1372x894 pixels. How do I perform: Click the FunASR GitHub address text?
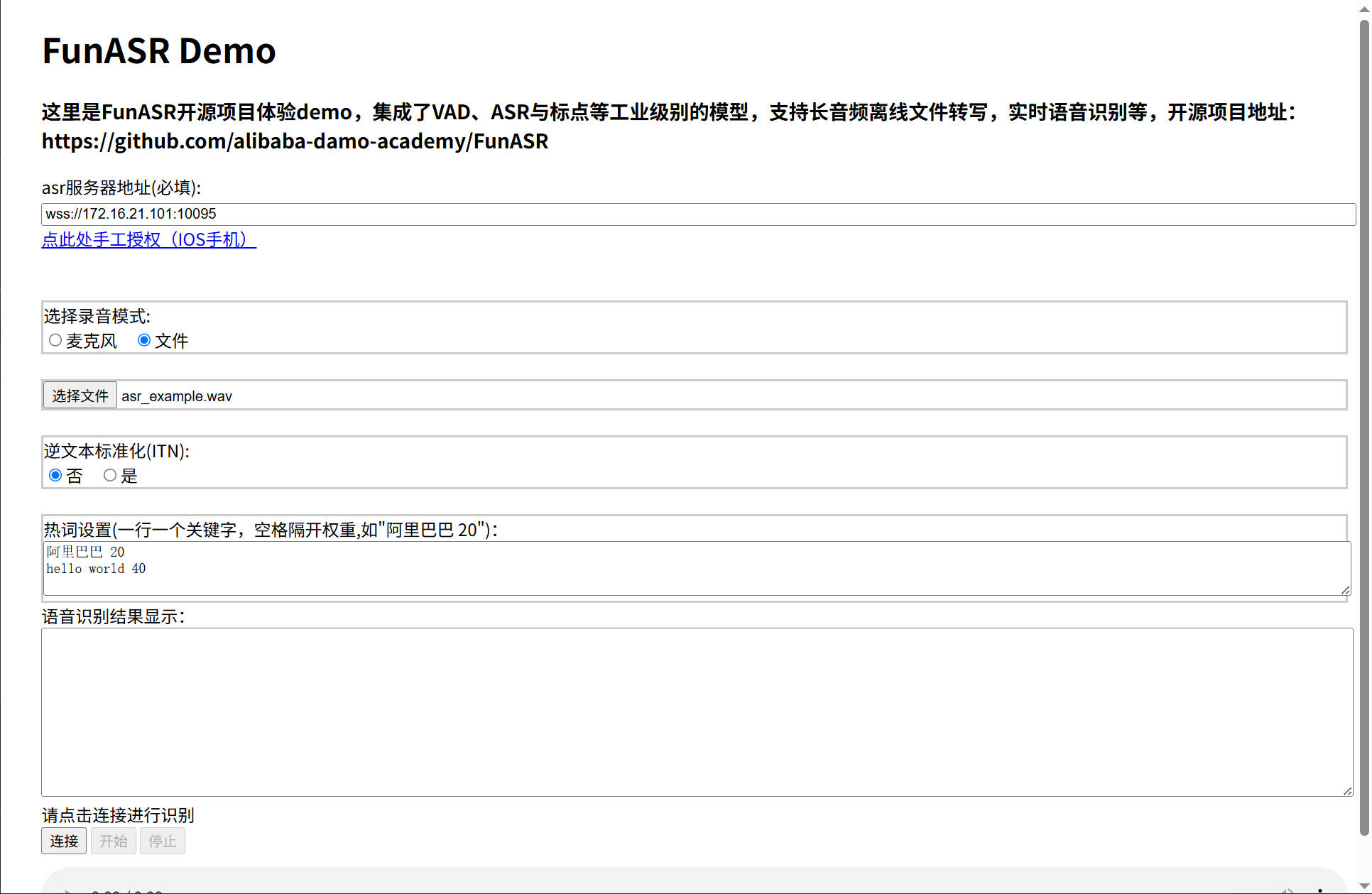coord(294,141)
